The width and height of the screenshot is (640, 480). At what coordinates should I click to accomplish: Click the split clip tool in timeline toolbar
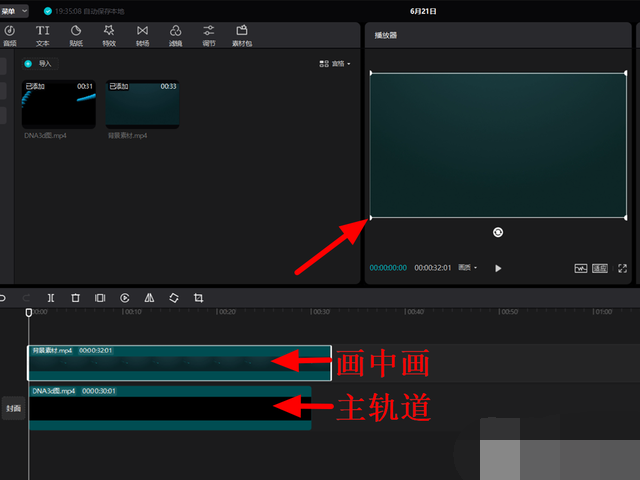[x=50, y=298]
